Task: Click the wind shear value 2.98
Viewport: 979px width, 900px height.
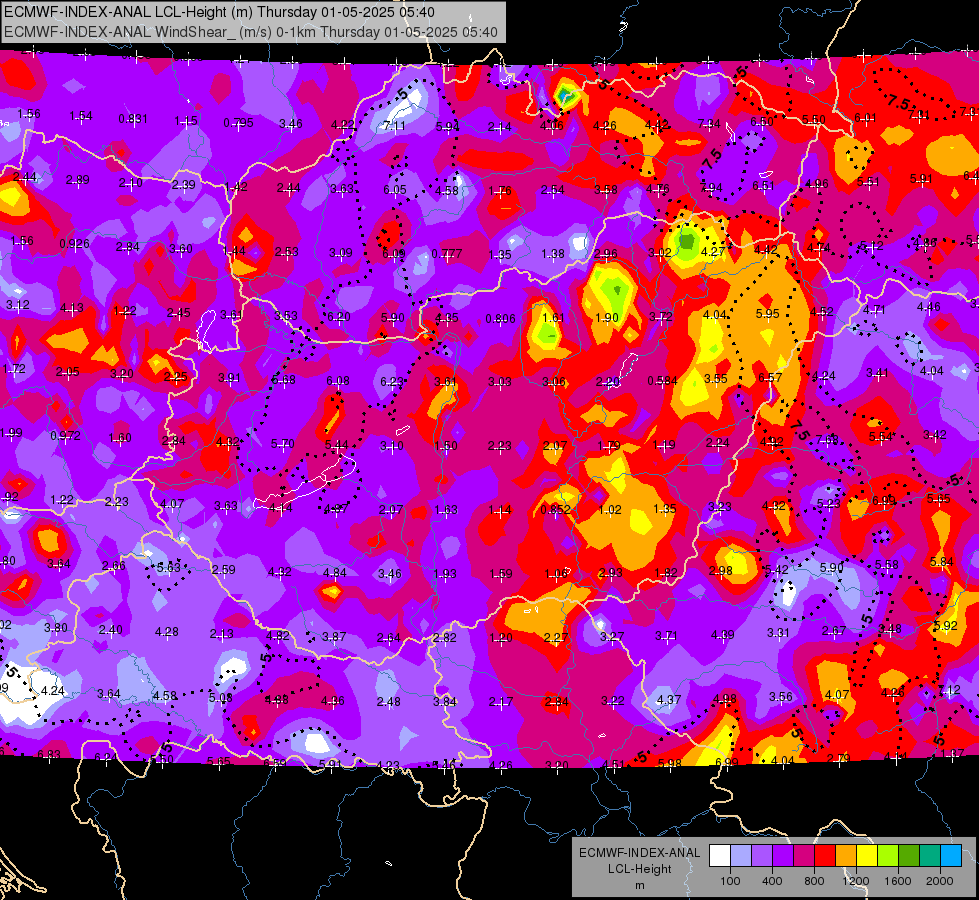Action: (721, 571)
